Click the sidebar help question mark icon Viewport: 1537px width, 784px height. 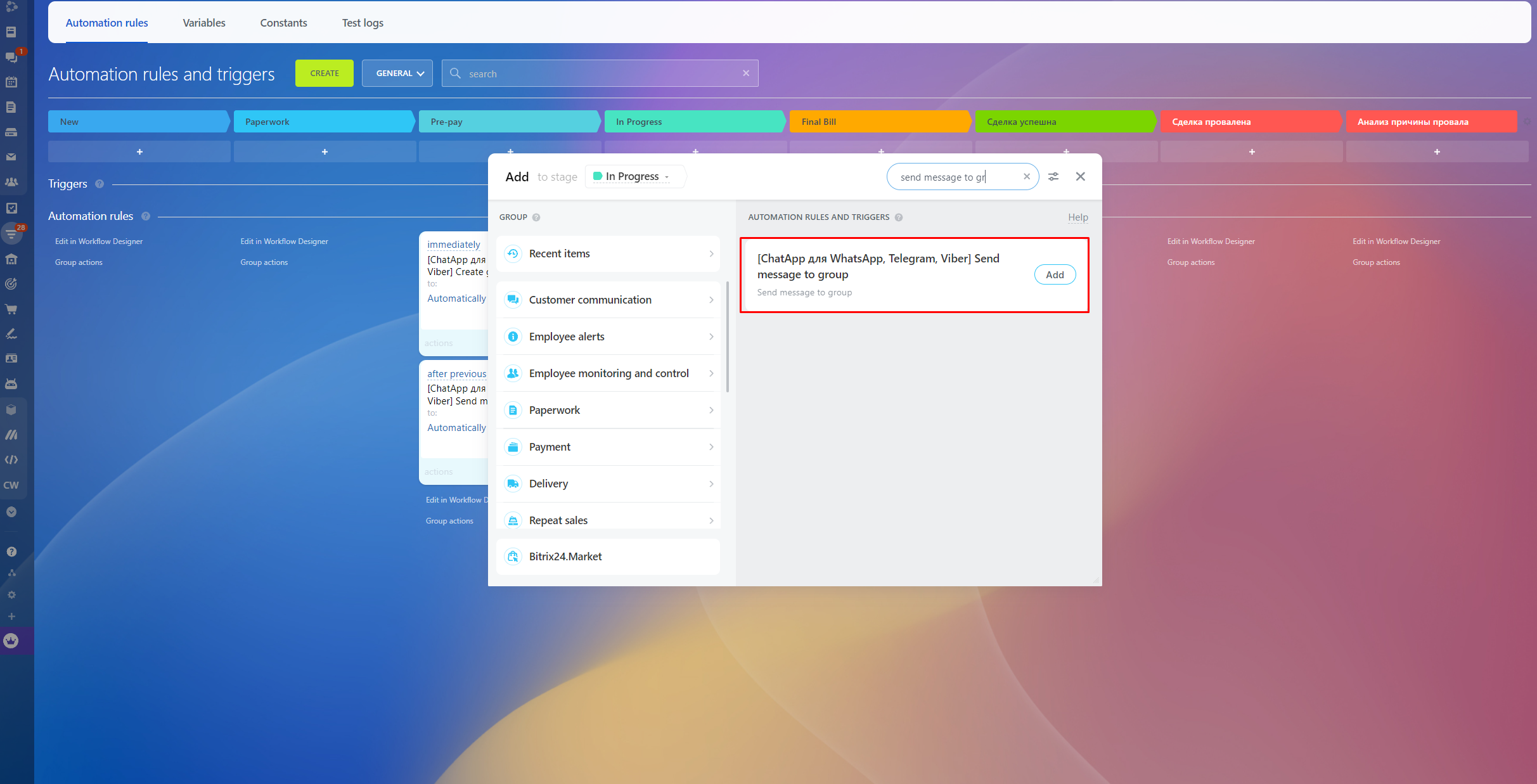(11, 551)
